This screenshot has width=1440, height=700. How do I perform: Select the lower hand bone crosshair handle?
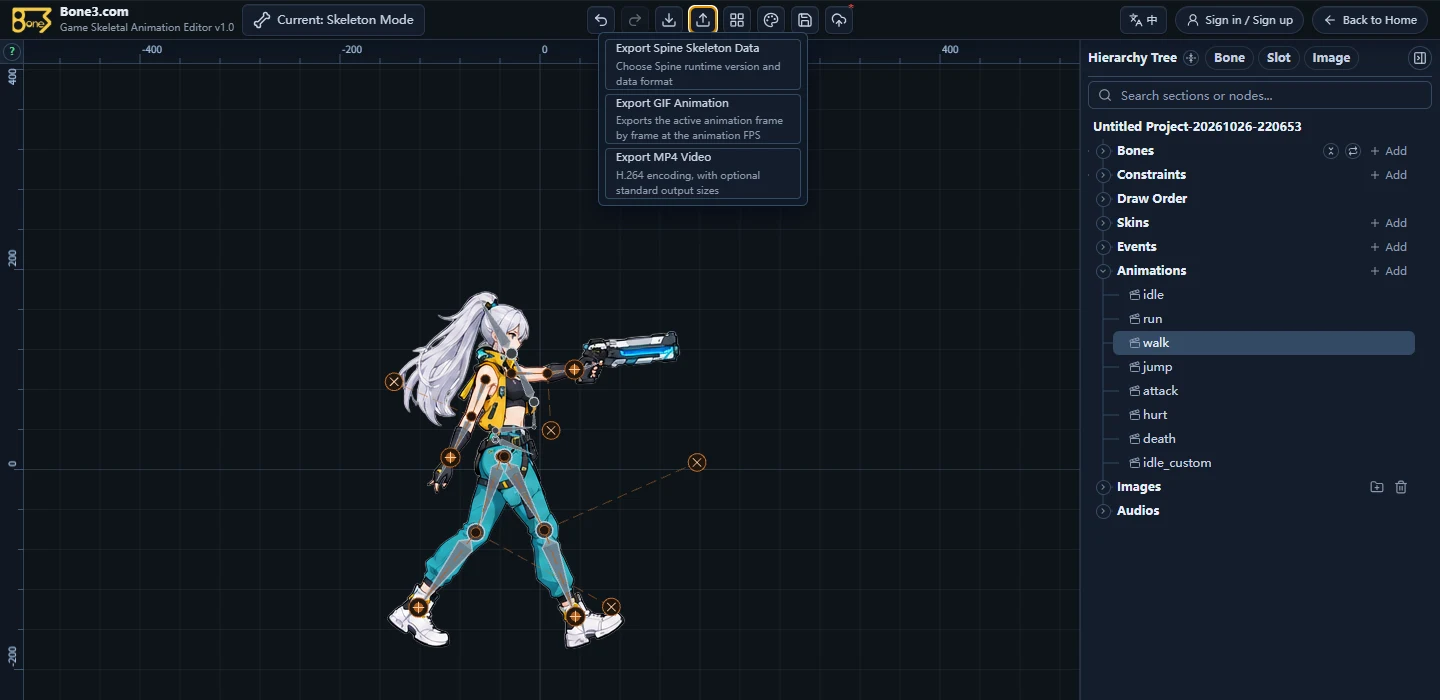click(x=450, y=457)
